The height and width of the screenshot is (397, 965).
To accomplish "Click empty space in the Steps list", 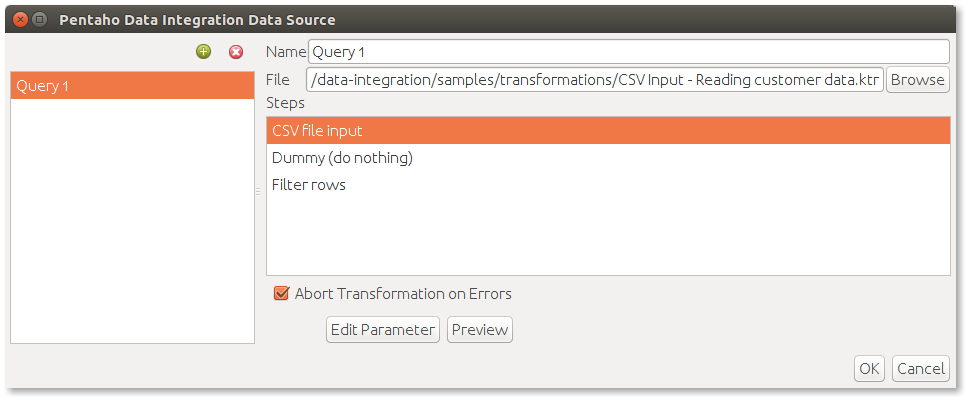I will 608,237.
